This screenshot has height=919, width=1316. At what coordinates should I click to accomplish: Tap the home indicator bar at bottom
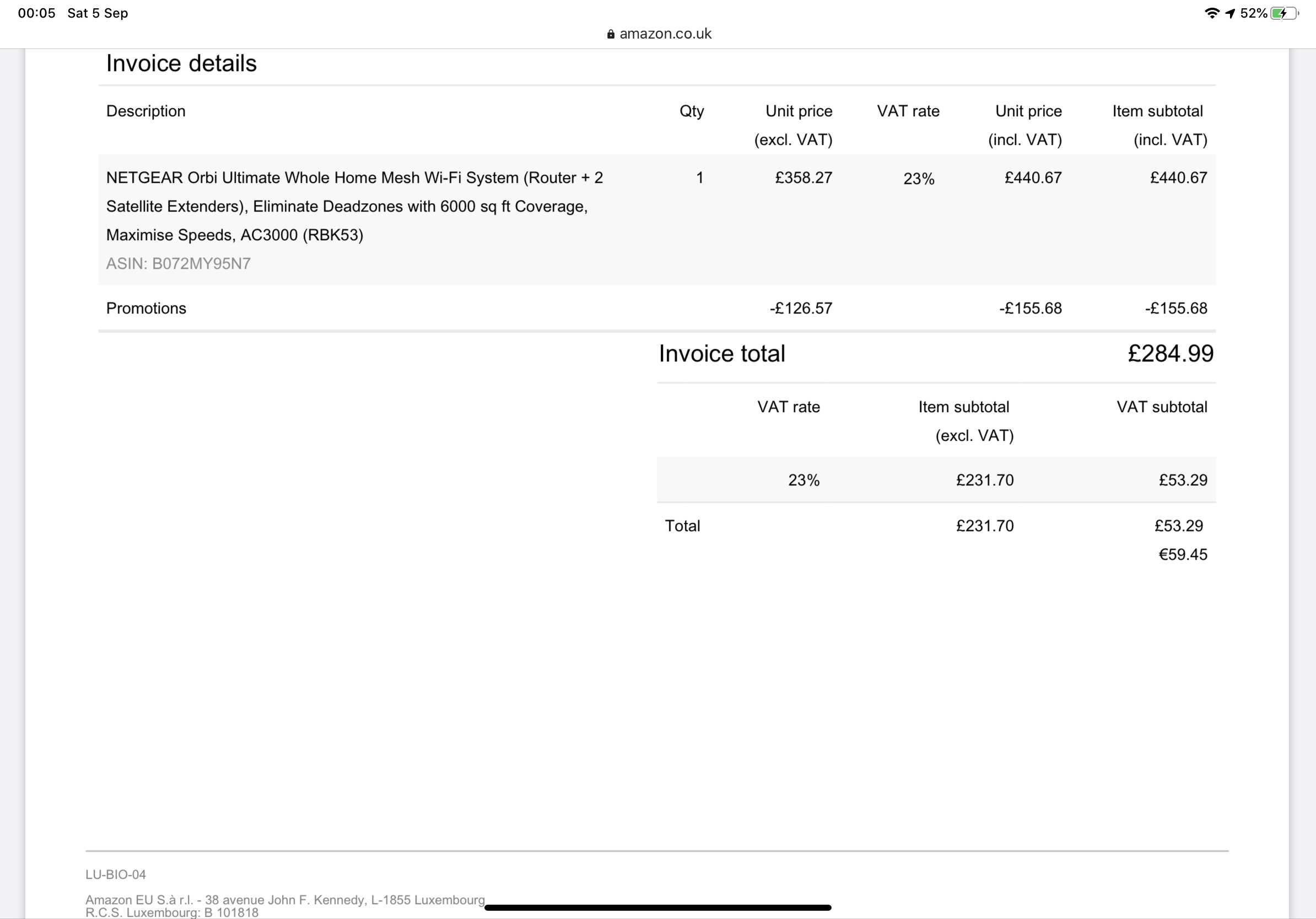[658, 907]
